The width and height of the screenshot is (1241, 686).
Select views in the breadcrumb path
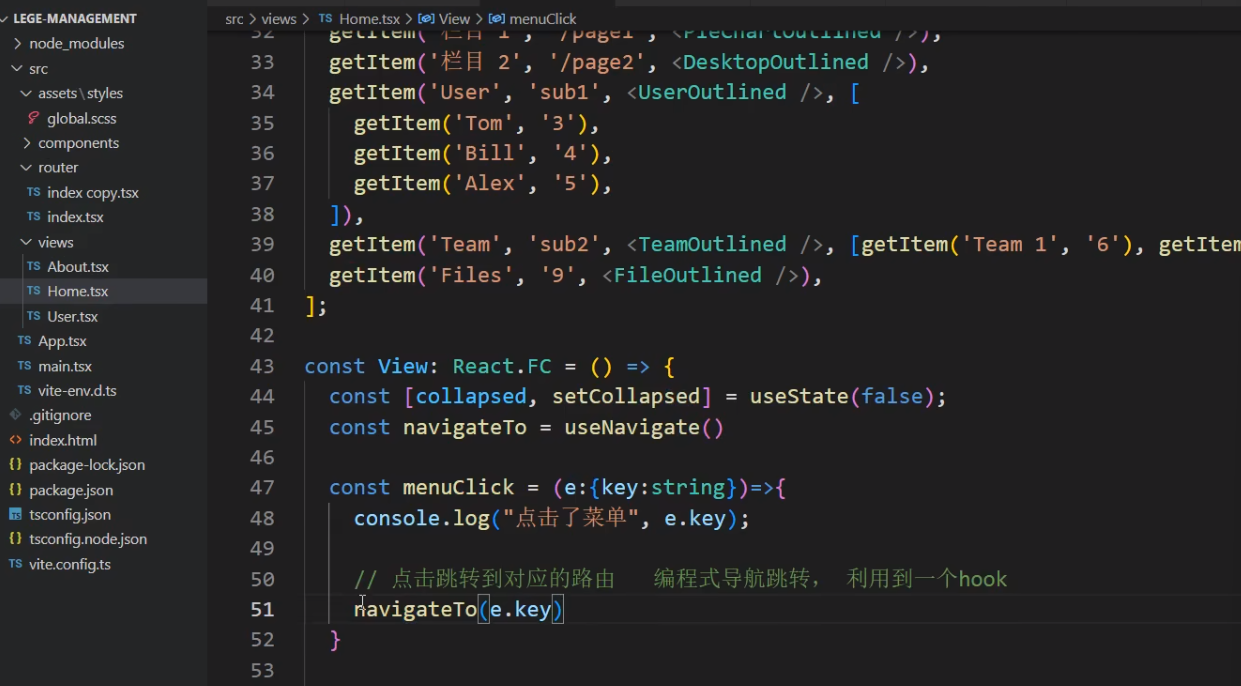(x=279, y=19)
